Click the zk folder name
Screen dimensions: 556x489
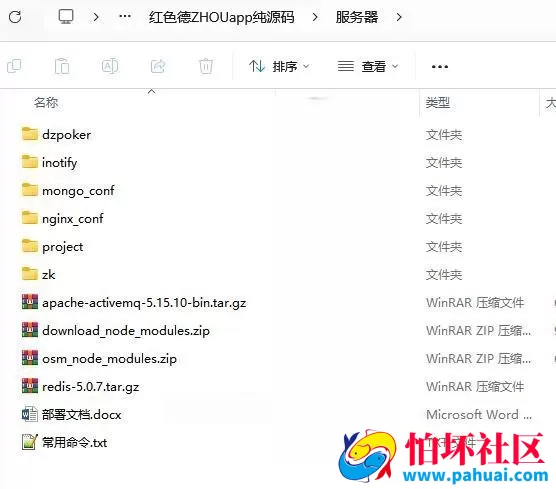(49, 275)
